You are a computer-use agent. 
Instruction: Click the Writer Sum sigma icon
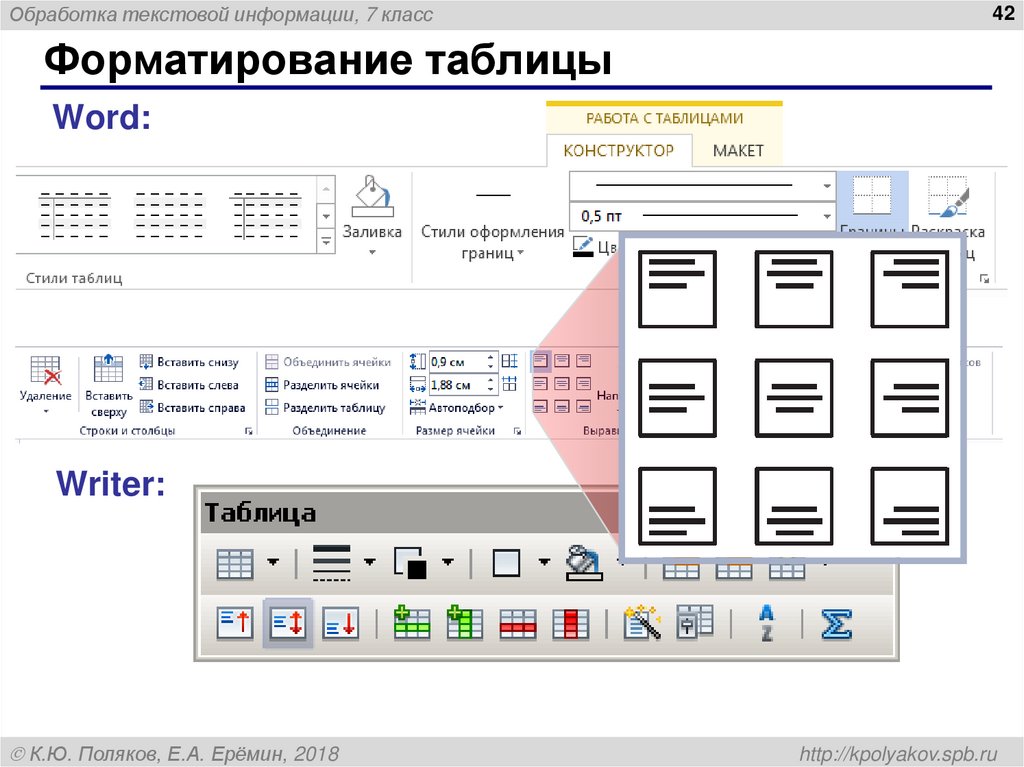[x=837, y=623]
